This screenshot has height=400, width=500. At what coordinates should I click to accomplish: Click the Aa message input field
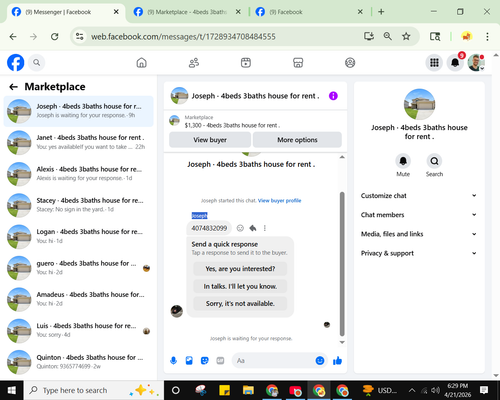(273, 361)
